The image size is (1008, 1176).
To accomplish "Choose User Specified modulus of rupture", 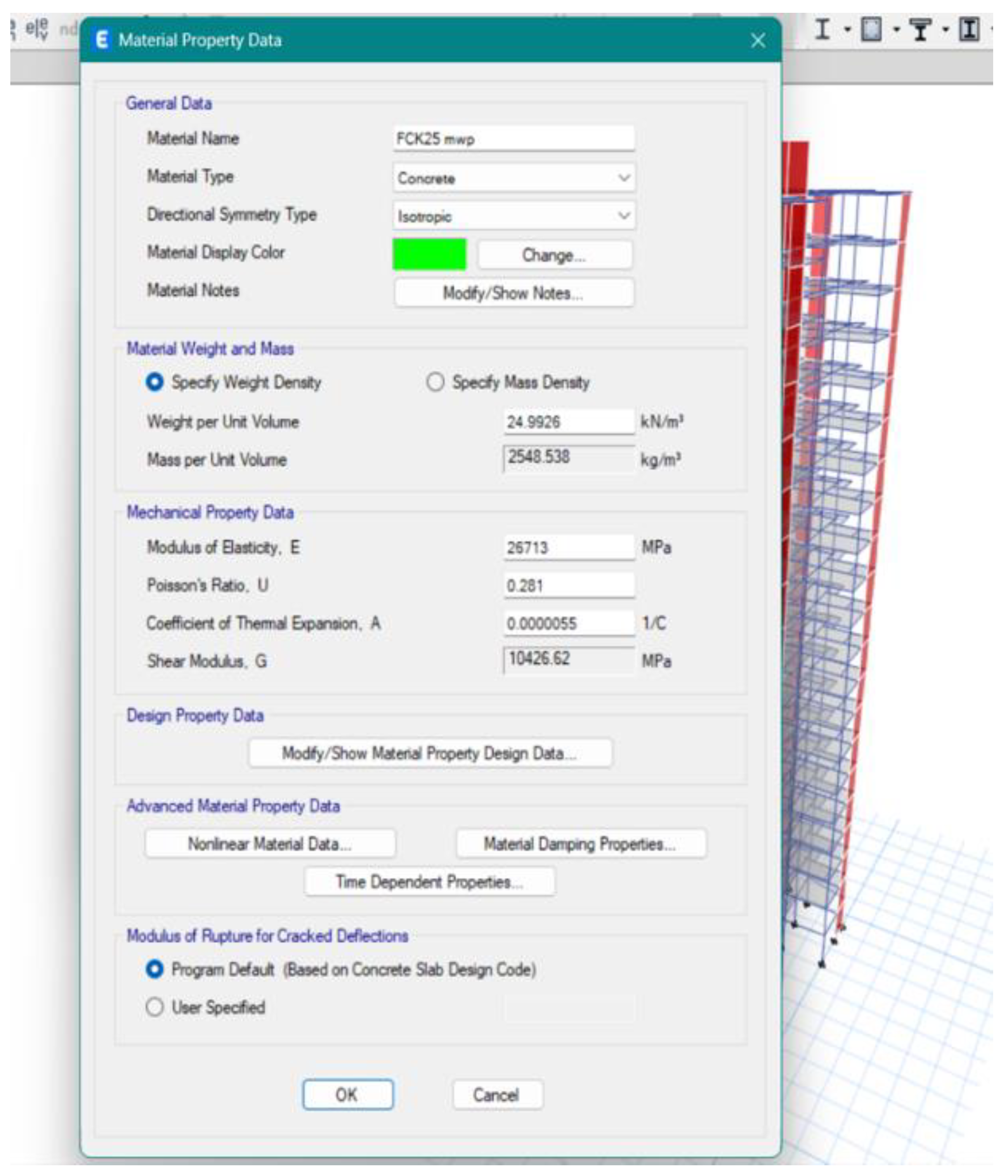I will [x=154, y=1008].
